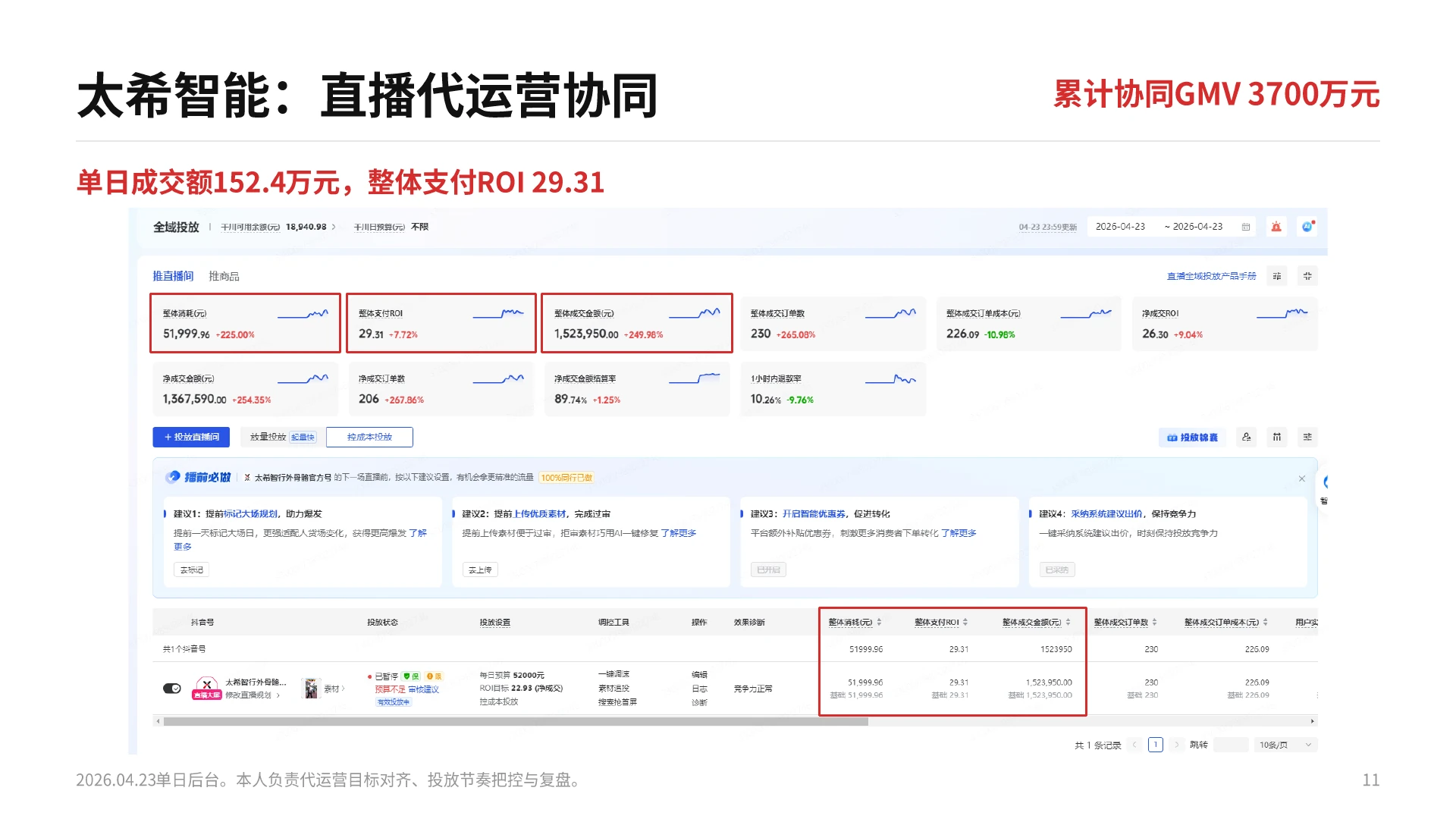Select the 控成本投放 tab
1456x819 pixels.
tap(369, 437)
